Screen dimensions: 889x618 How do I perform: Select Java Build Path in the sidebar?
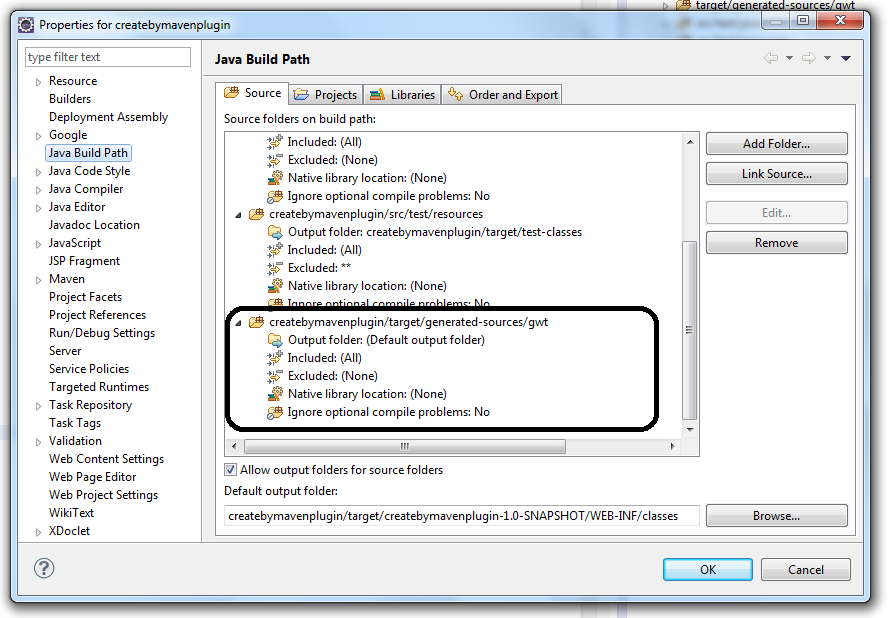(88, 153)
